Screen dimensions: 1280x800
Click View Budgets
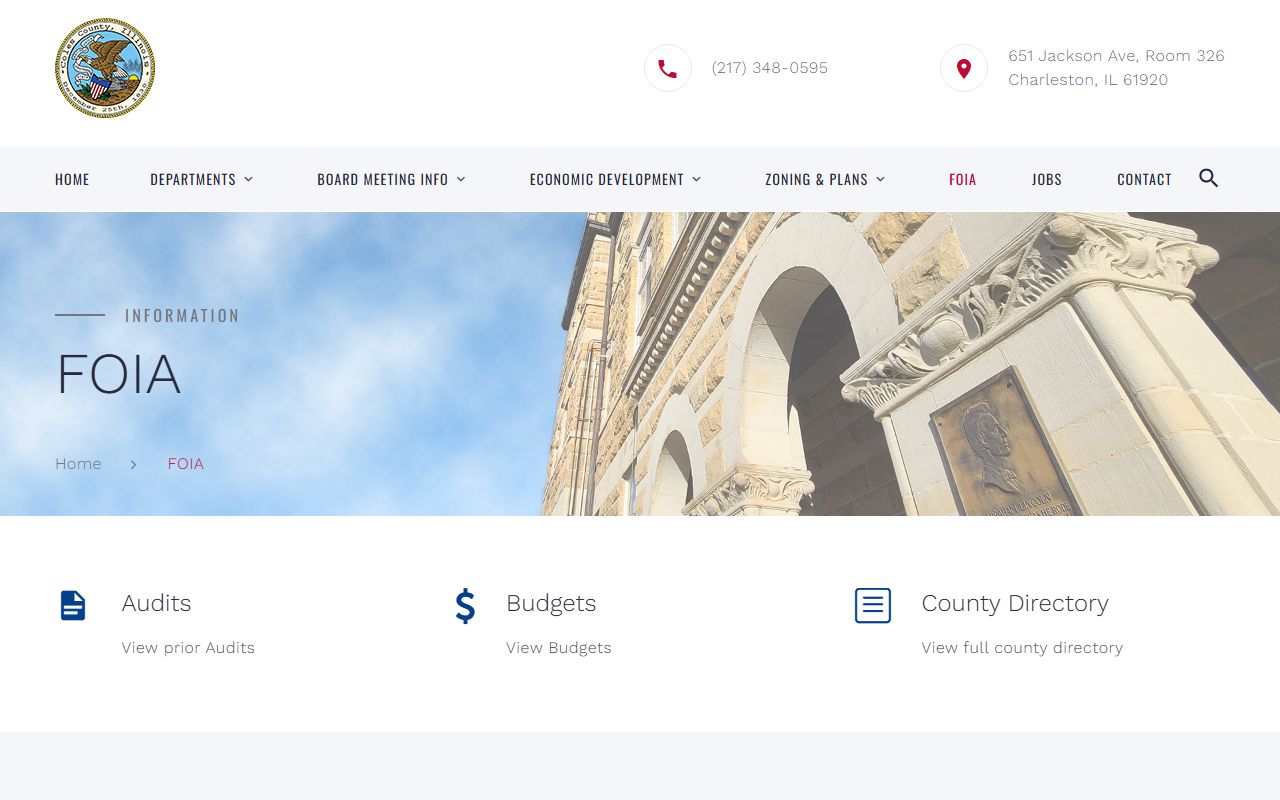[x=558, y=648]
